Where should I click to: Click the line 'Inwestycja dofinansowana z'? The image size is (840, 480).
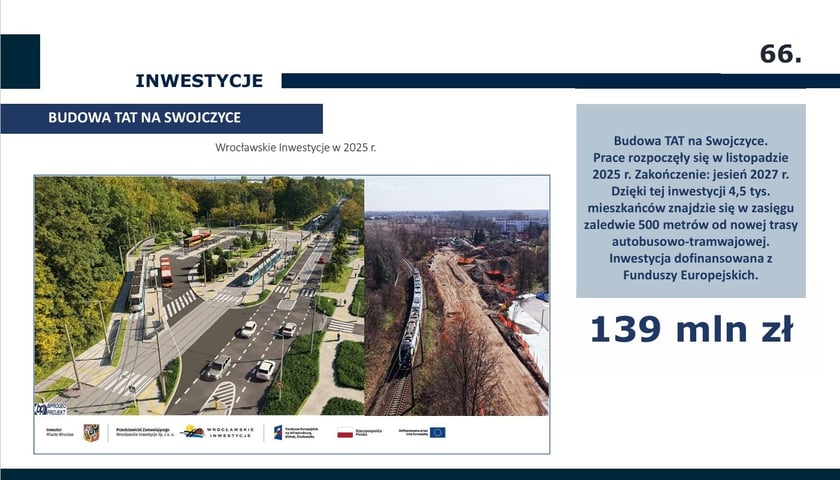pos(691,258)
